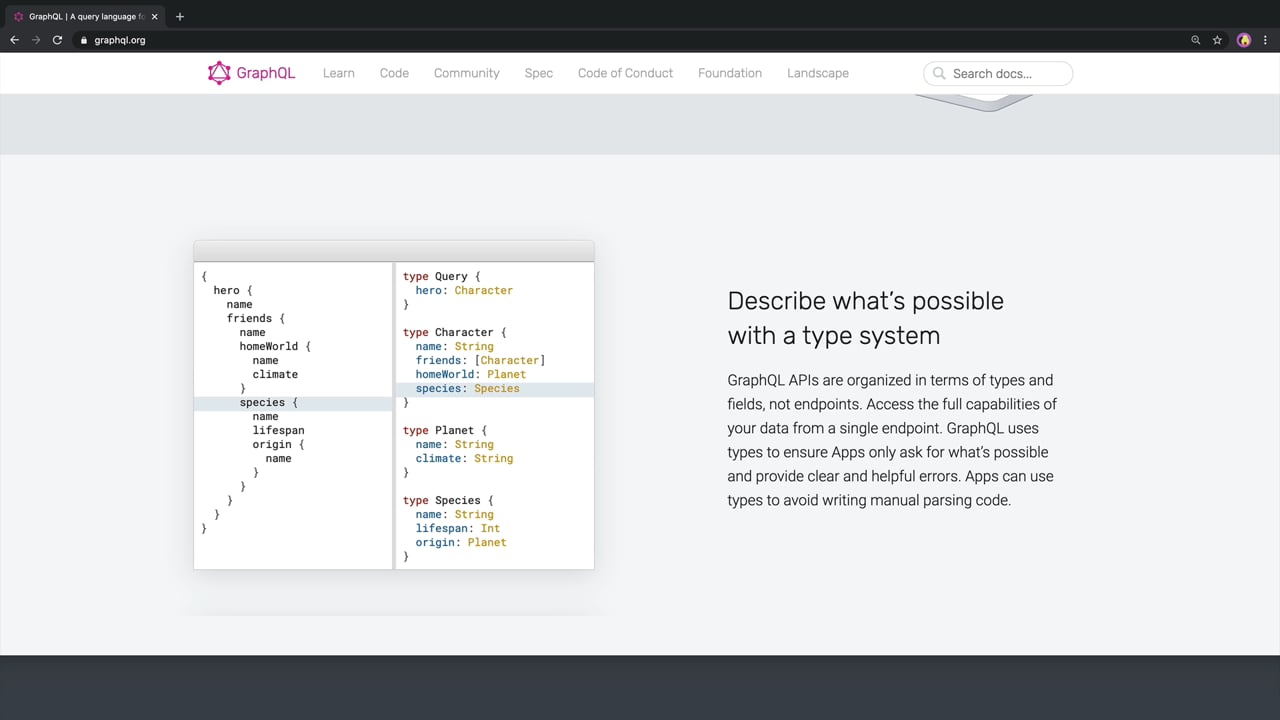This screenshot has width=1280, height=720.
Task: Click the GraphQL tab favicon
Action: (x=18, y=16)
